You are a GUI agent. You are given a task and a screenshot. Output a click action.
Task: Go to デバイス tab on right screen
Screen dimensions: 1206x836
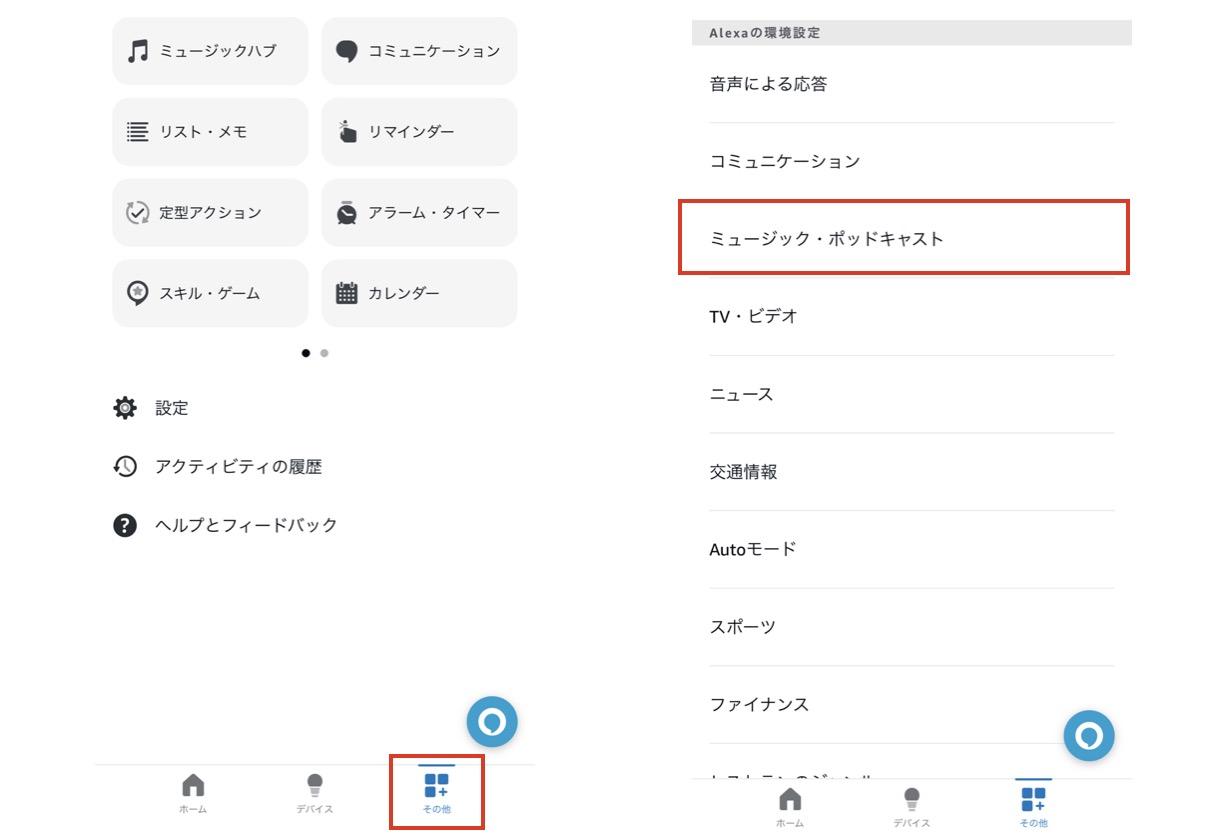[912, 806]
